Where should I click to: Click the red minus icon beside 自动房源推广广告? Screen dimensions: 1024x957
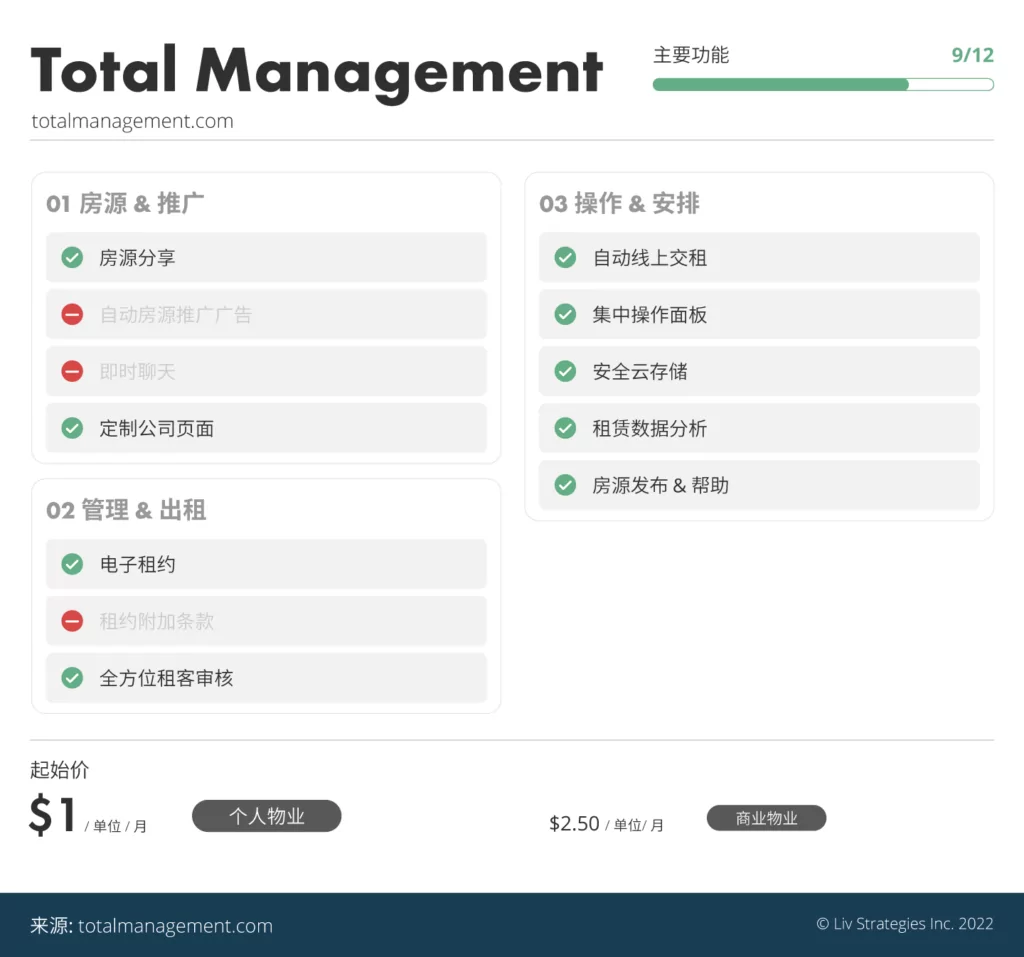click(x=72, y=315)
